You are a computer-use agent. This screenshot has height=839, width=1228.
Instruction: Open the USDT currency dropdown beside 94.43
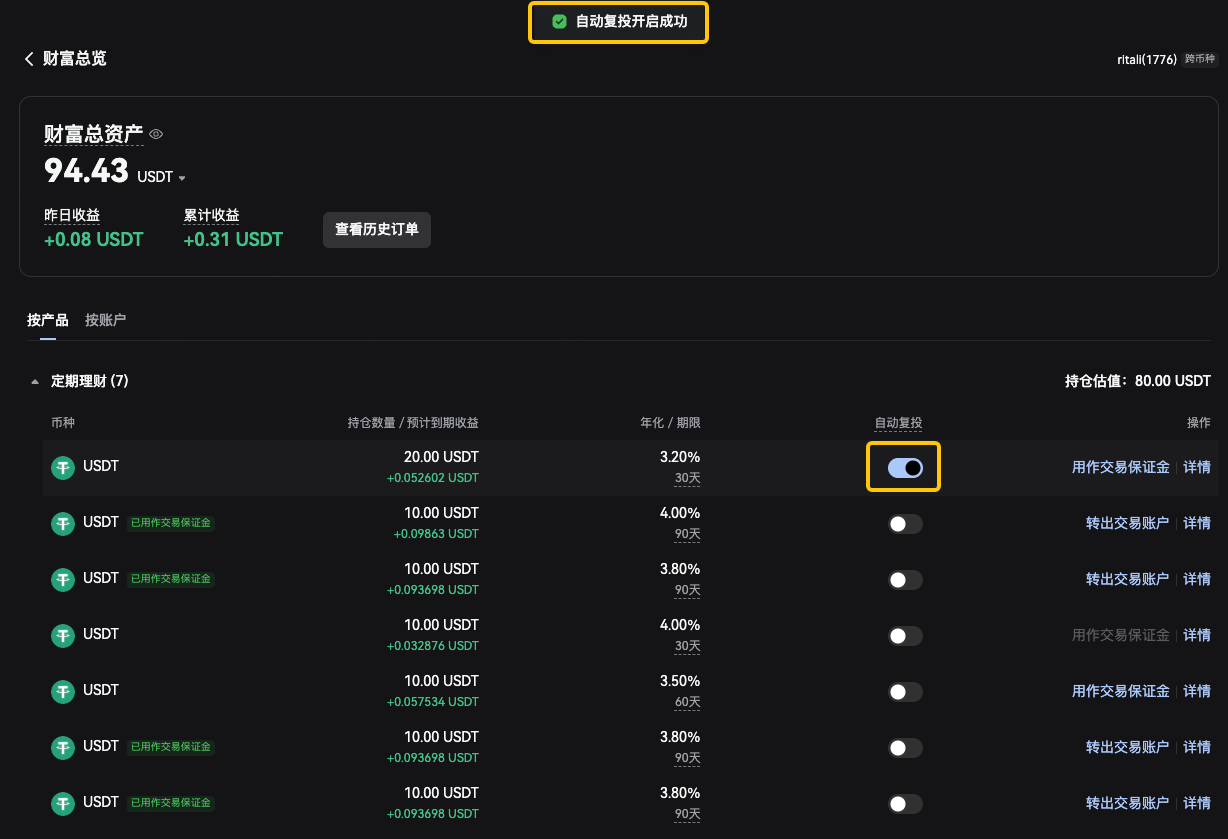pyautogui.click(x=162, y=177)
